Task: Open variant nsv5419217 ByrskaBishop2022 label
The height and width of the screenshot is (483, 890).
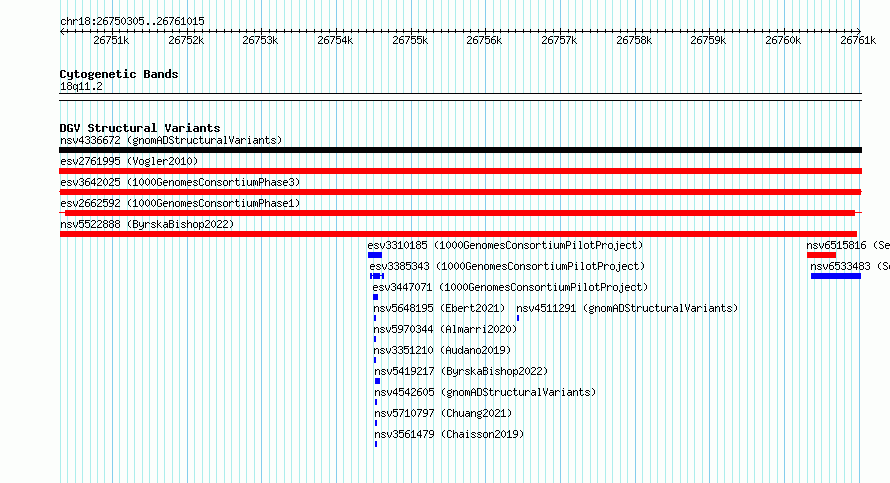Action: [x=461, y=371]
